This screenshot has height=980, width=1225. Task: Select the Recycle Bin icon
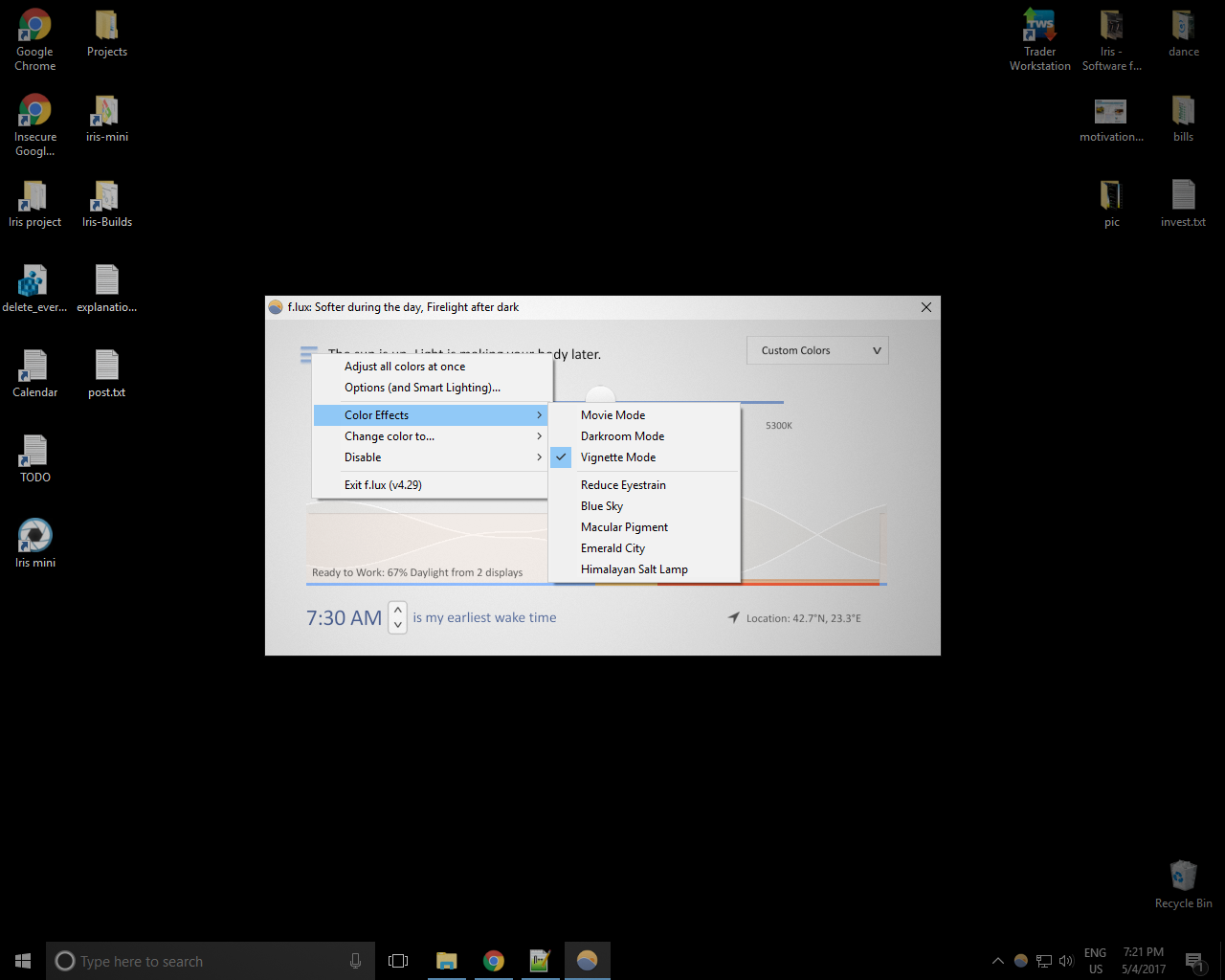1184,885
